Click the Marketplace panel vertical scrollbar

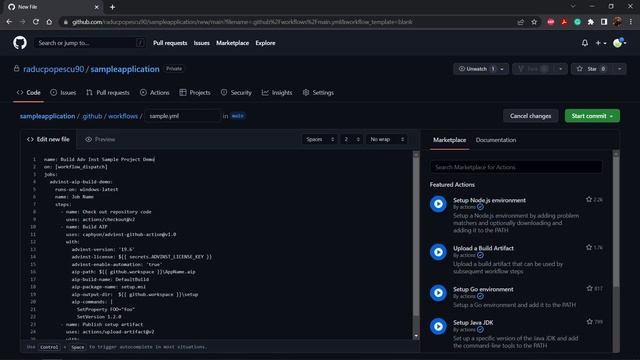(x=616, y=251)
